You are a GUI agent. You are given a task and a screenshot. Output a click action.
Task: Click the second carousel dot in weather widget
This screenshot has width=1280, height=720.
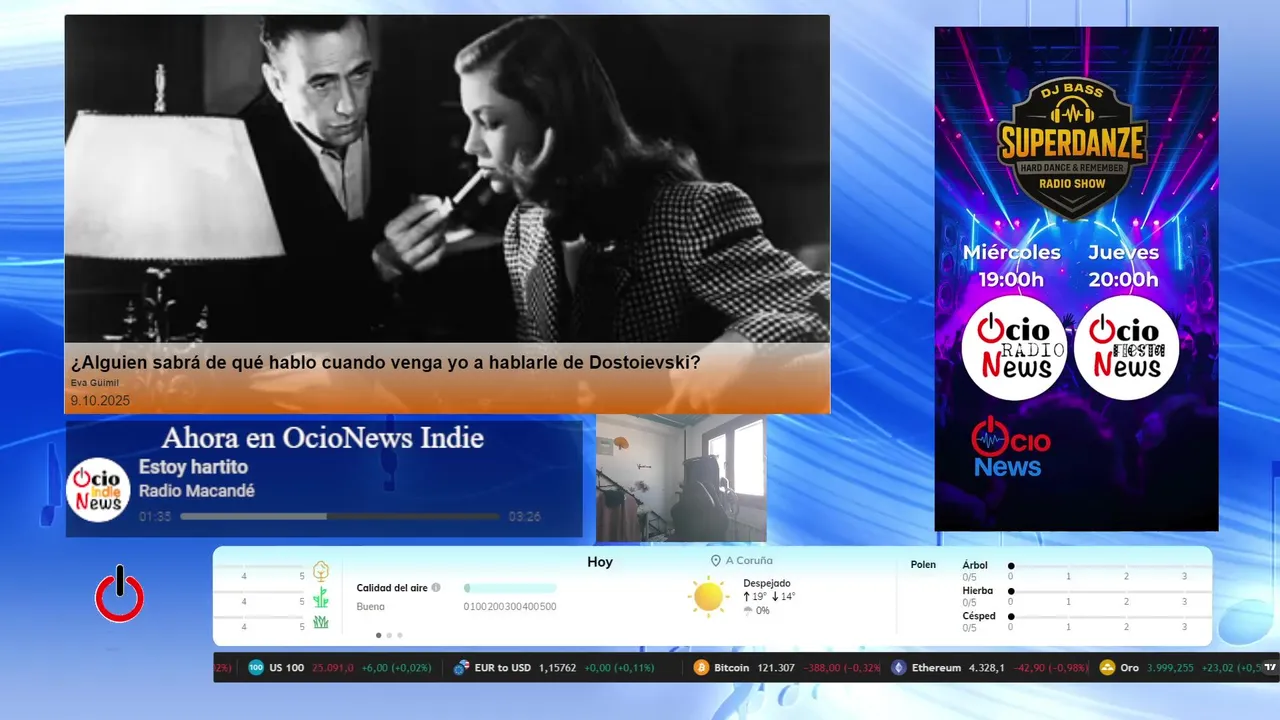389,635
